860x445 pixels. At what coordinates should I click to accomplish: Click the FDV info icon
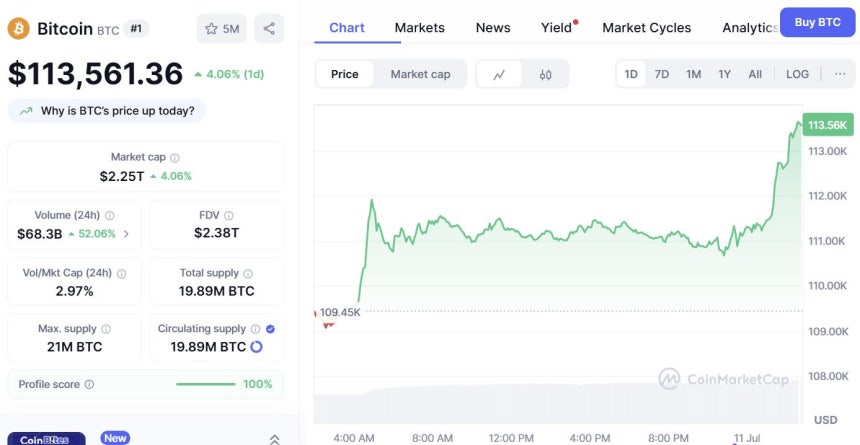coord(229,216)
